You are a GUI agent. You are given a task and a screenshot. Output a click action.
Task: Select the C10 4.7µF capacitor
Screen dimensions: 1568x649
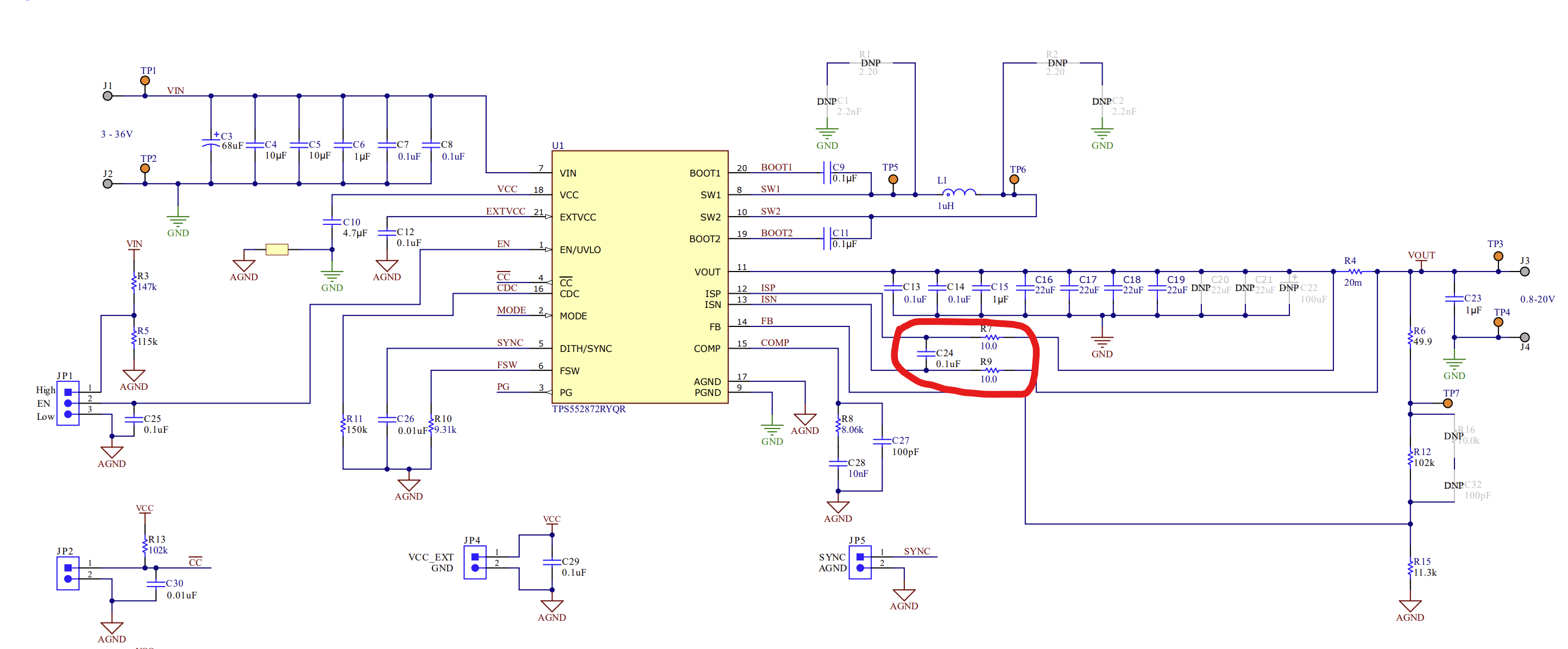(x=332, y=223)
